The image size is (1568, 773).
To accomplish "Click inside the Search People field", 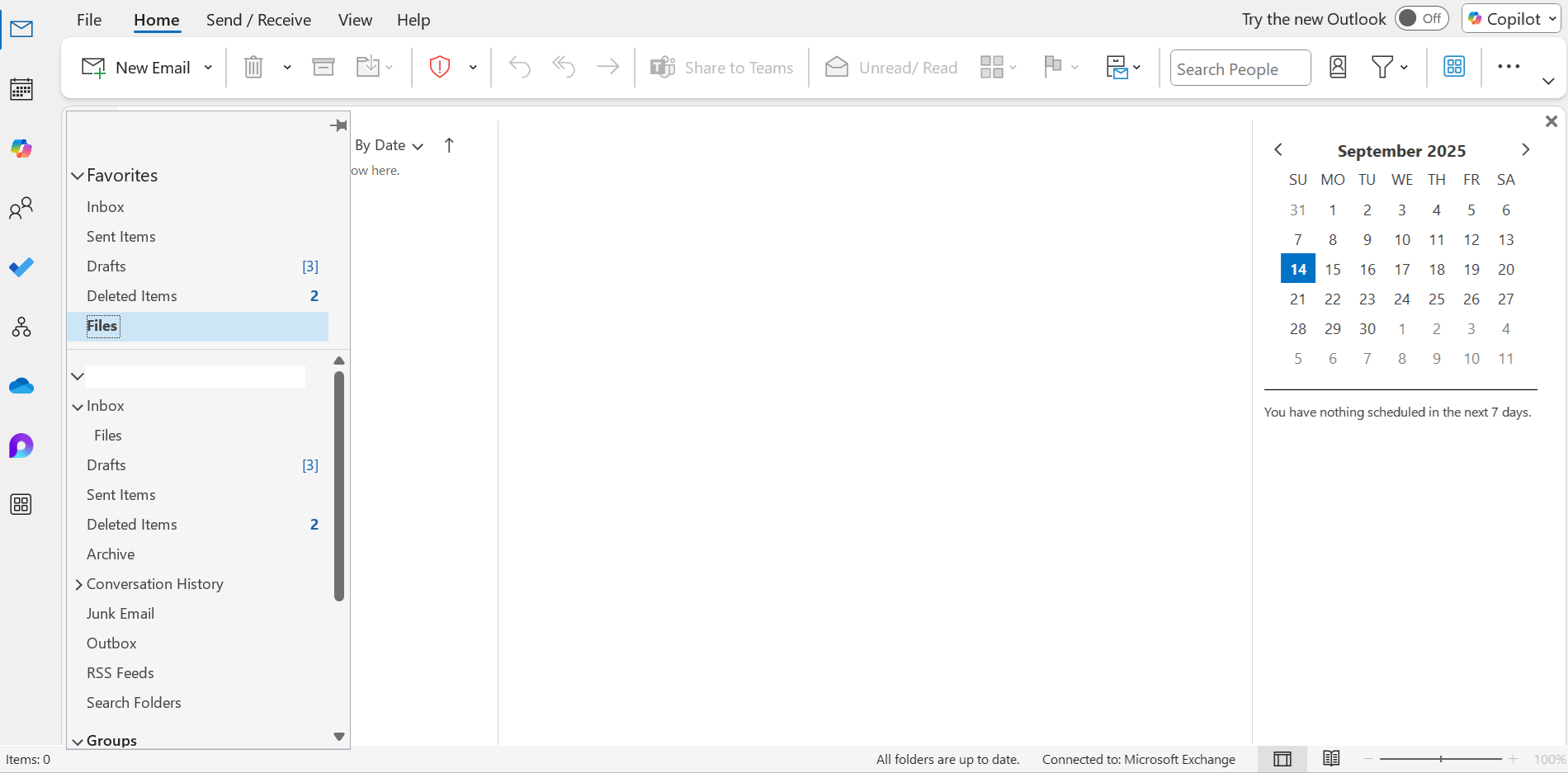I will [x=1239, y=68].
